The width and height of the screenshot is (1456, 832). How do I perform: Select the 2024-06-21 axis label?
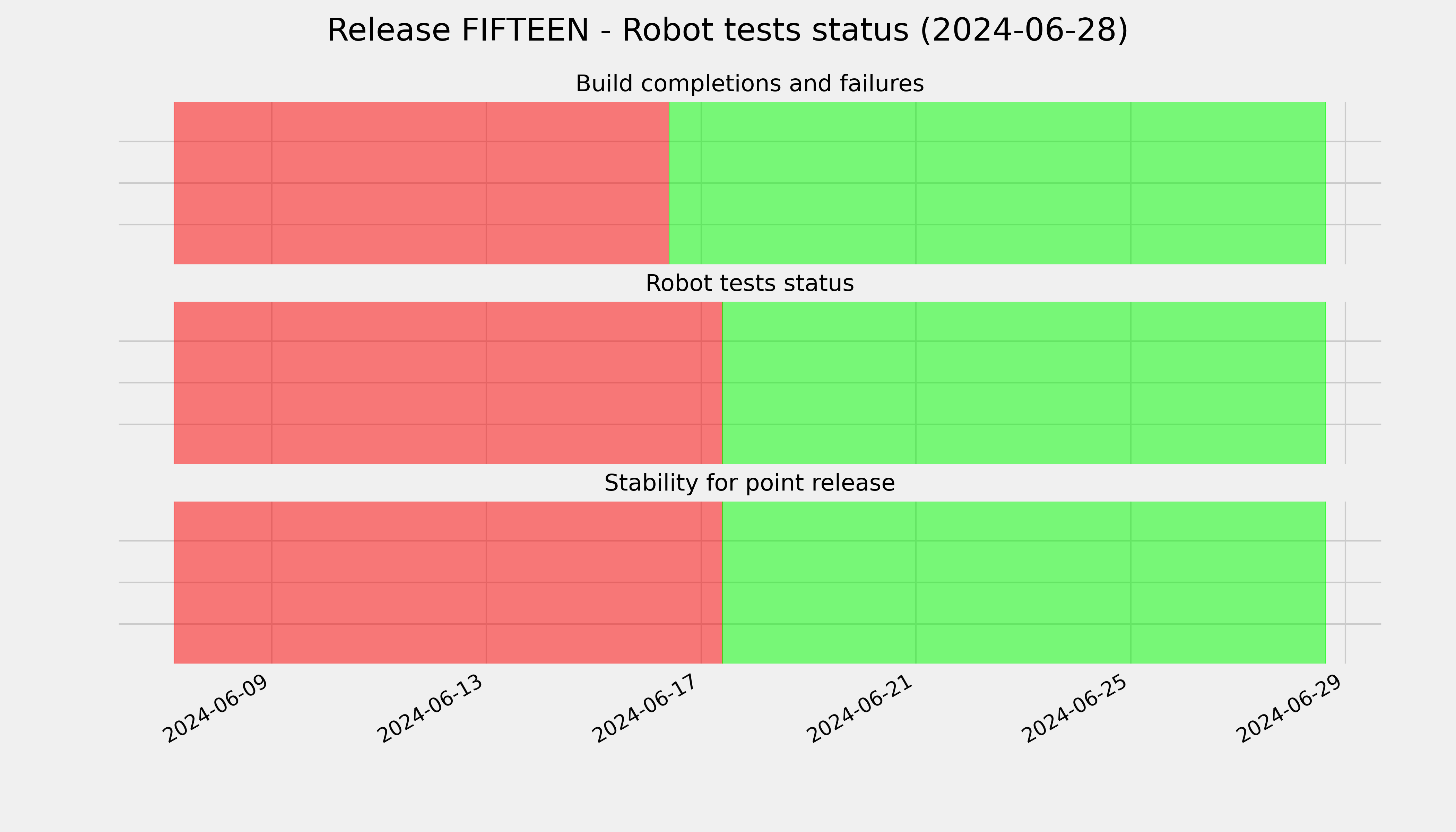860,709
